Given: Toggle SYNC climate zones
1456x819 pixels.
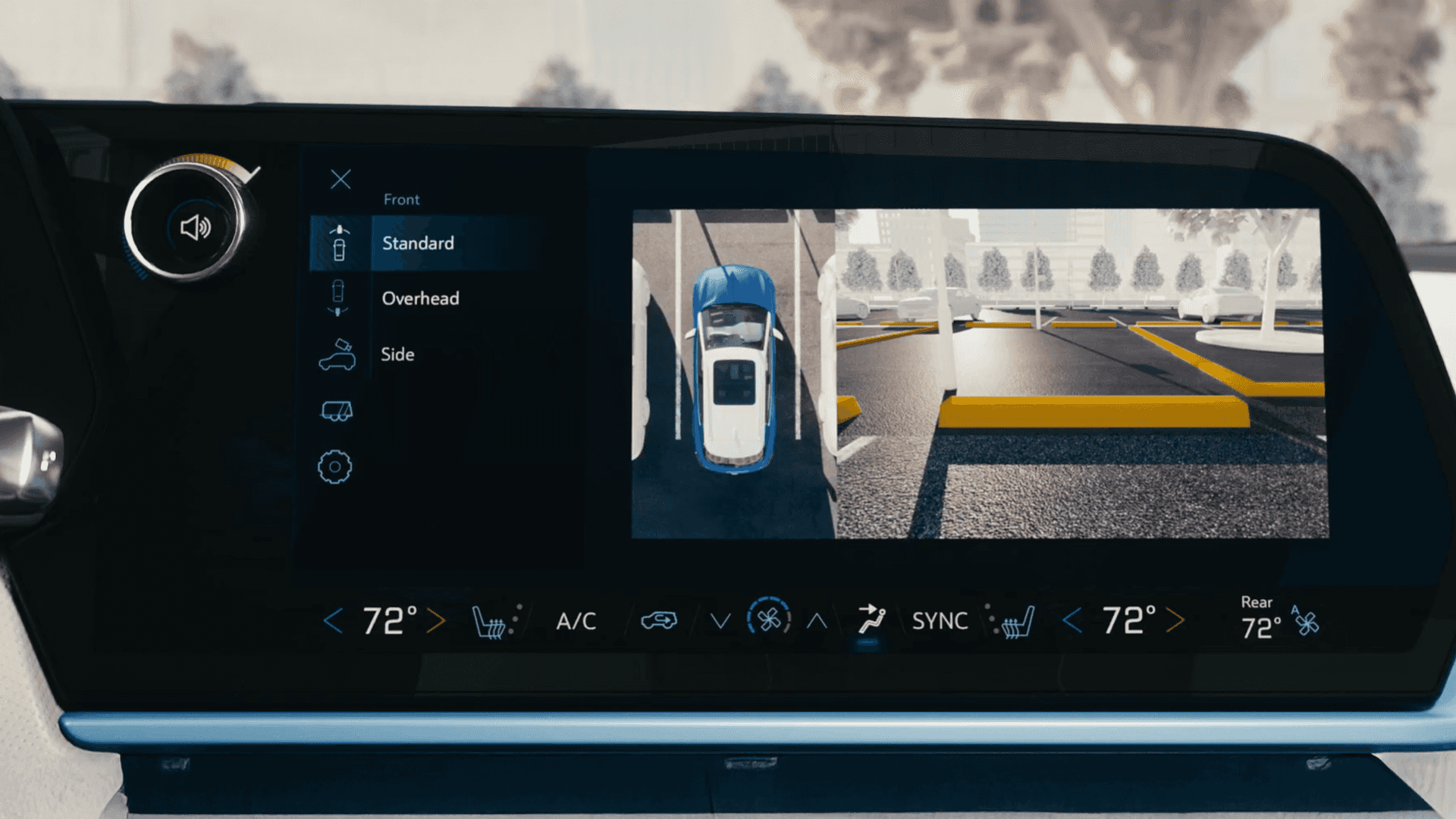Looking at the screenshot, I should coord(940,622).
